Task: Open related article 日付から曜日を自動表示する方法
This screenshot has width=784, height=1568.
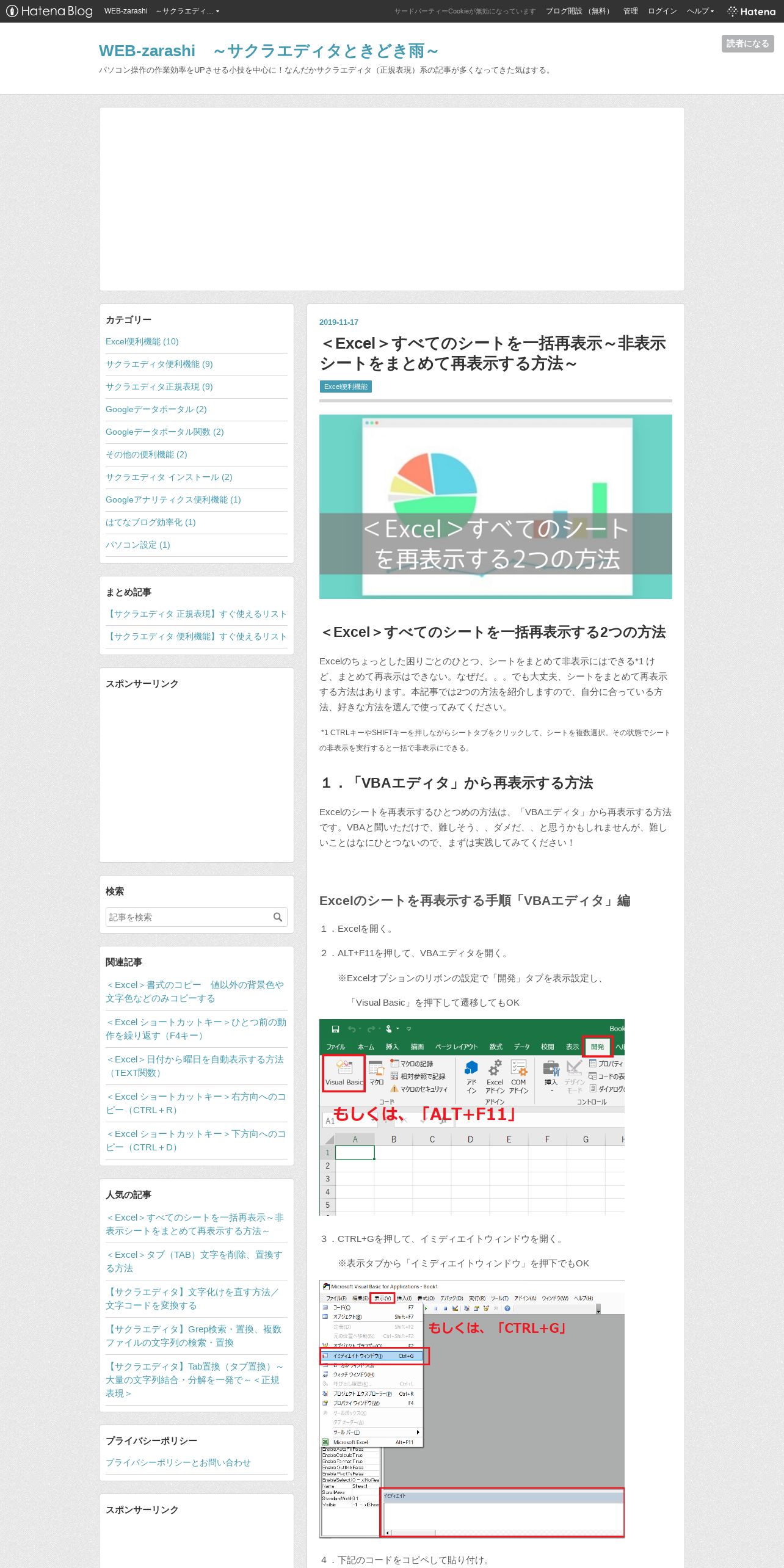Action: 195,1066
